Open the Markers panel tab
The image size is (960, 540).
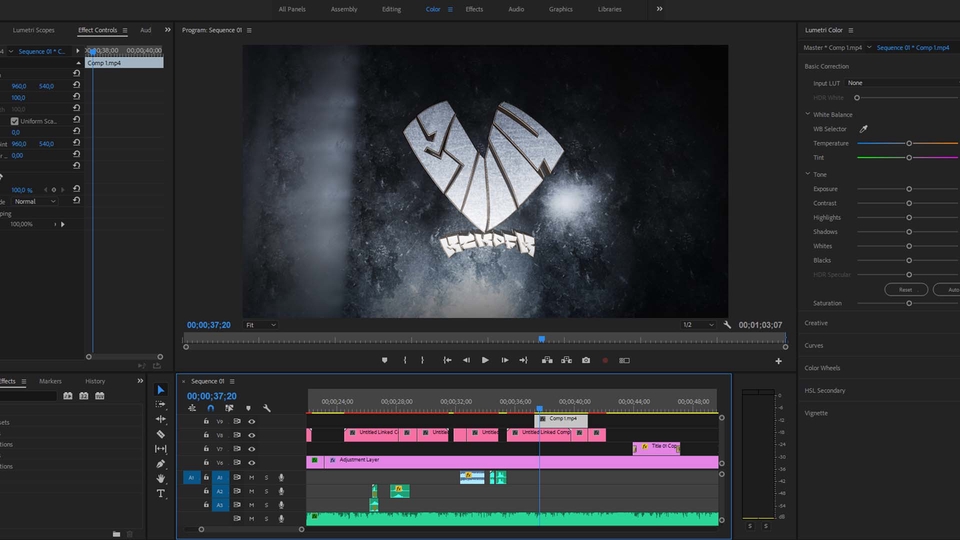coord(50,381)
